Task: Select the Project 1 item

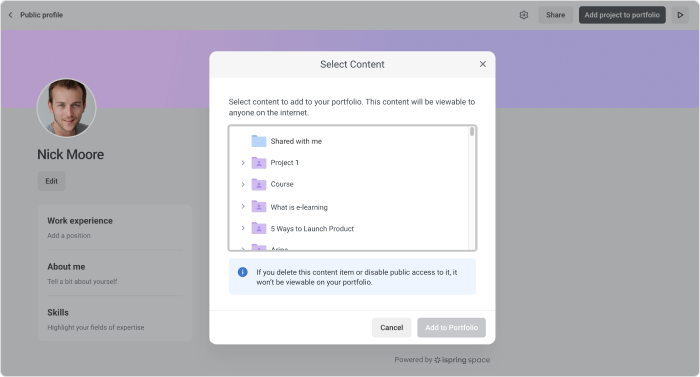Action: (349, 163)
